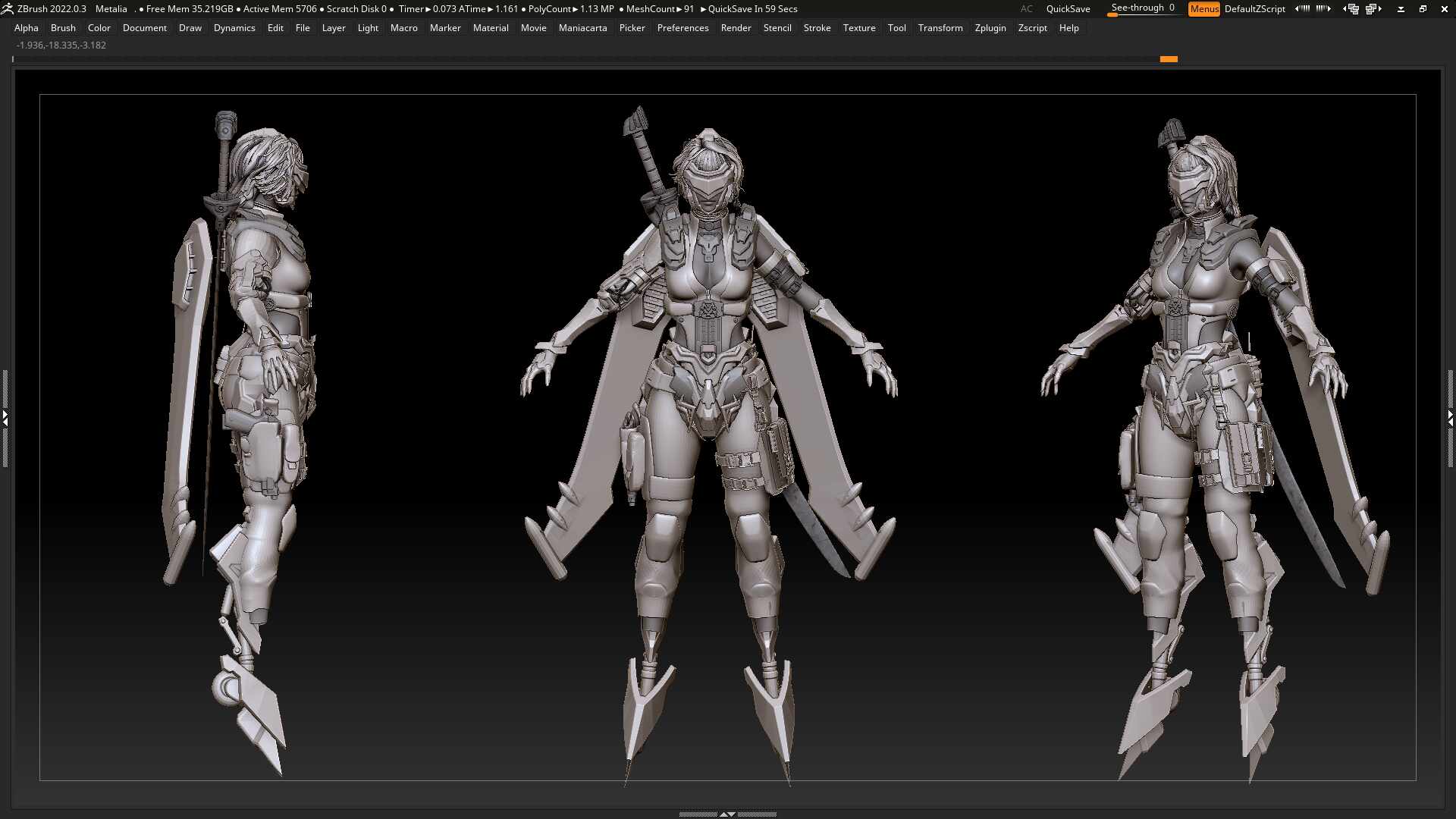1456x819 pixels.
Task: Load previous UI colors icon
Action: coord(1302,9)
